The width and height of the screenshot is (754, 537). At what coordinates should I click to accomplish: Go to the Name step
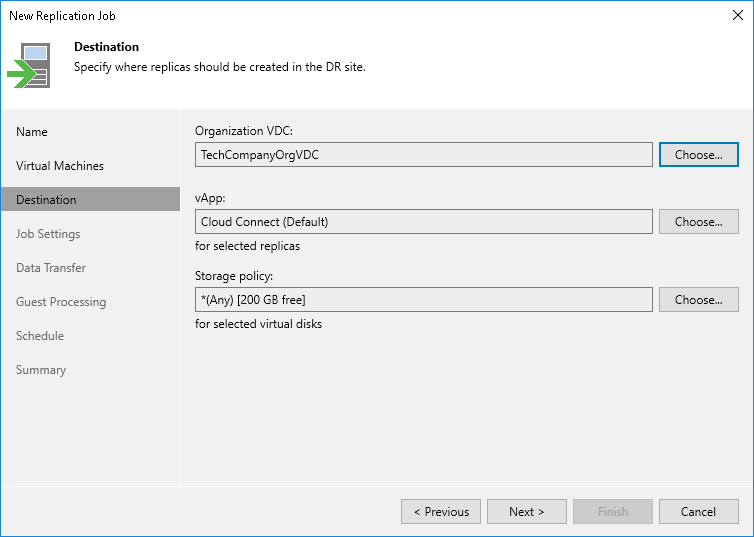32,132
